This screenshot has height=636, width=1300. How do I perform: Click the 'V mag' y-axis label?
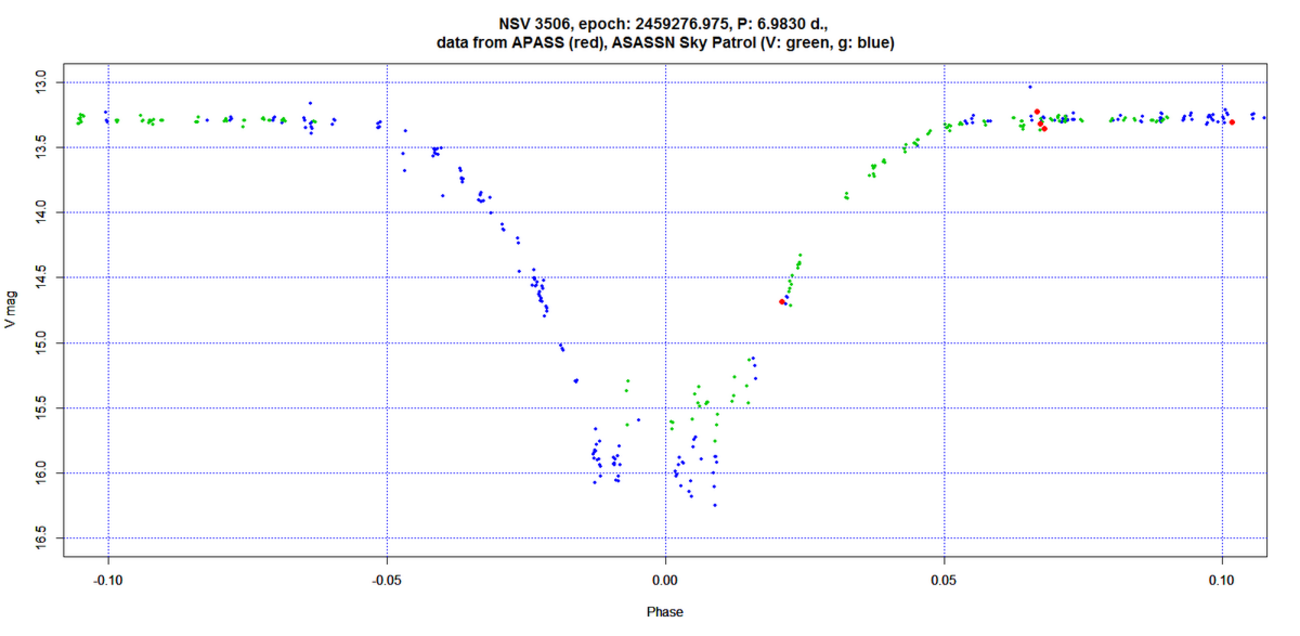(x=11, y=310)
